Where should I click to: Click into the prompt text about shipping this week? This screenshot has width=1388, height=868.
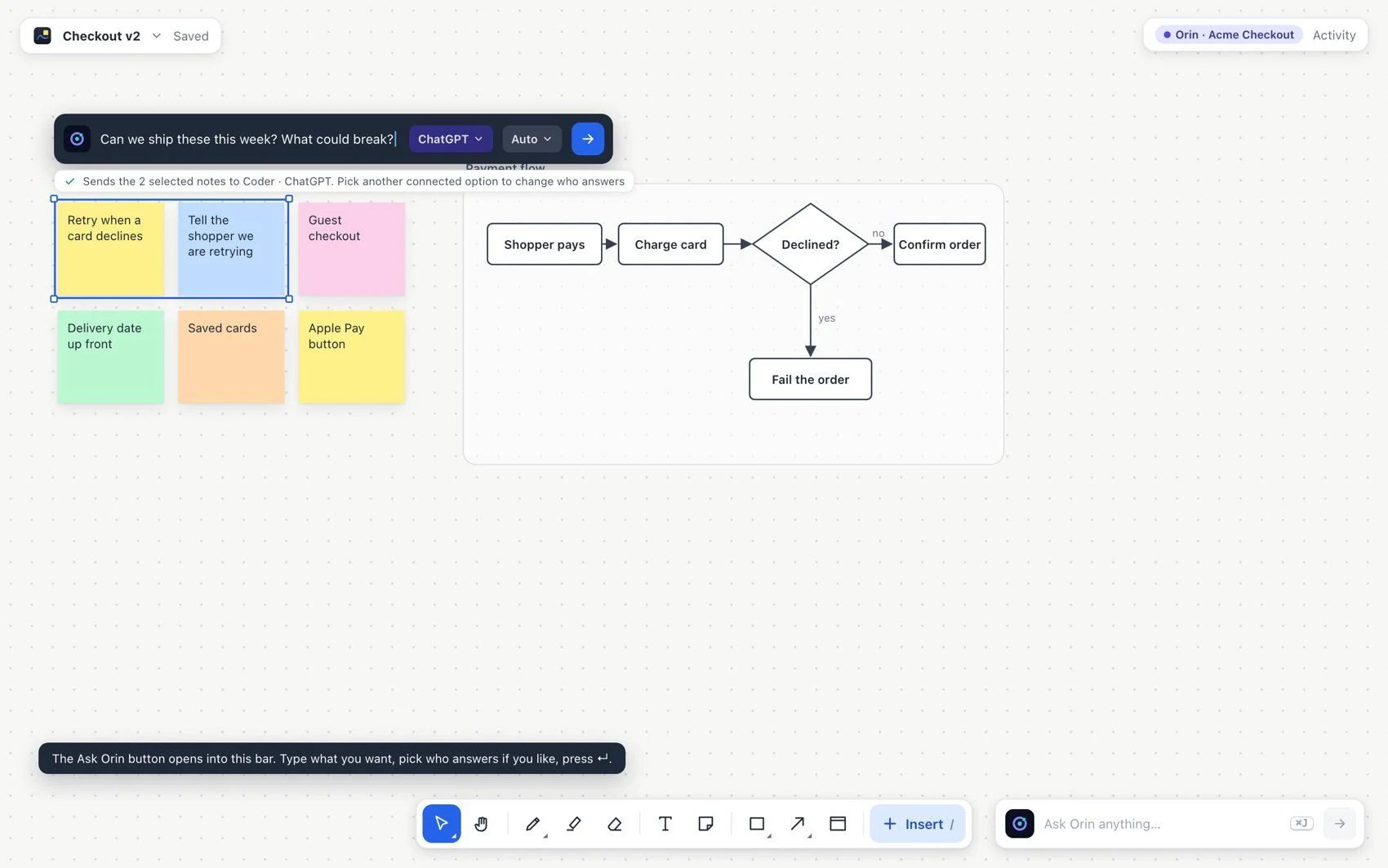point(247,139)
